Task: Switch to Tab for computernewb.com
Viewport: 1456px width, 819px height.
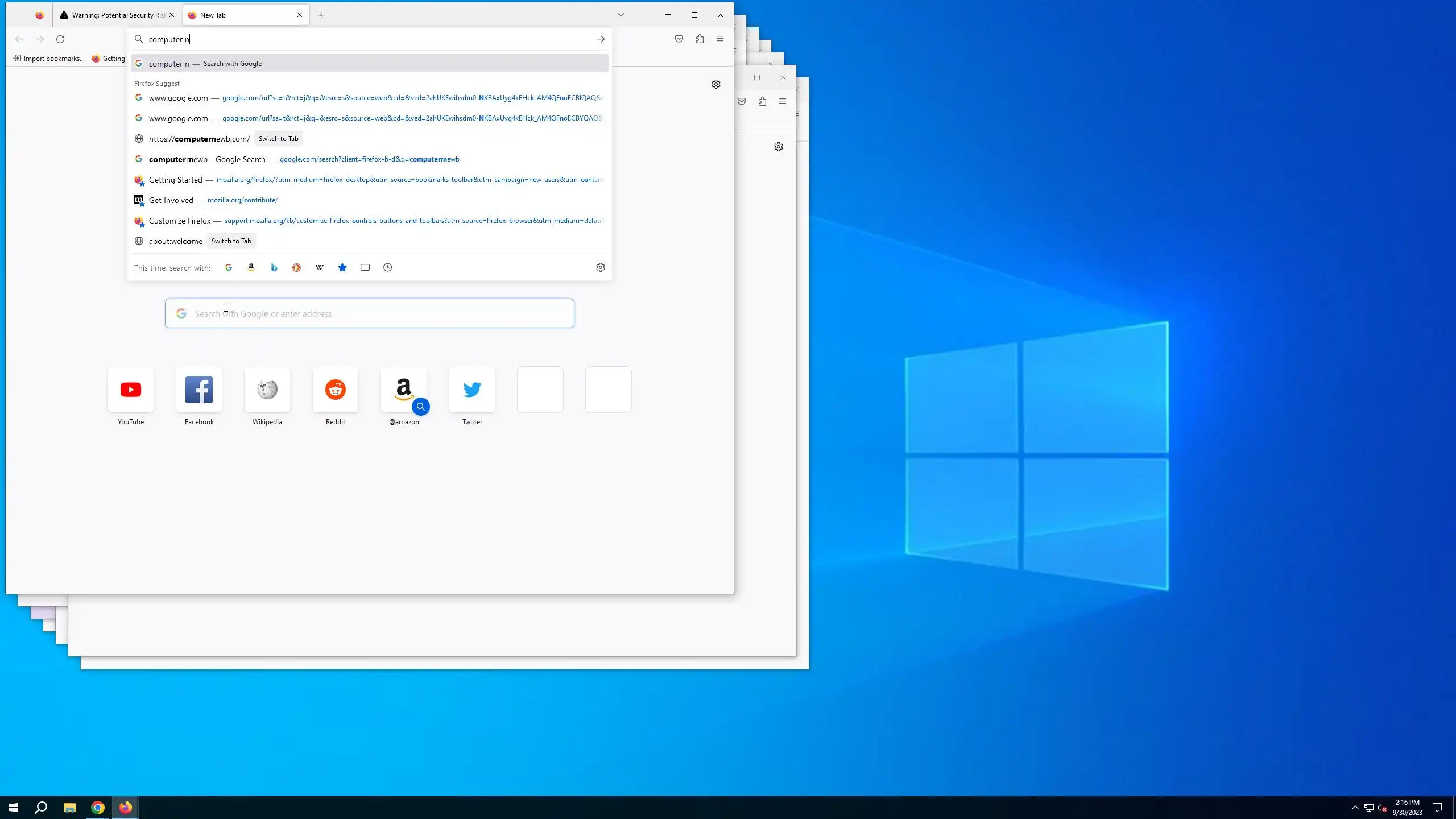Action: pyautogui.click(x=278, y=139)
